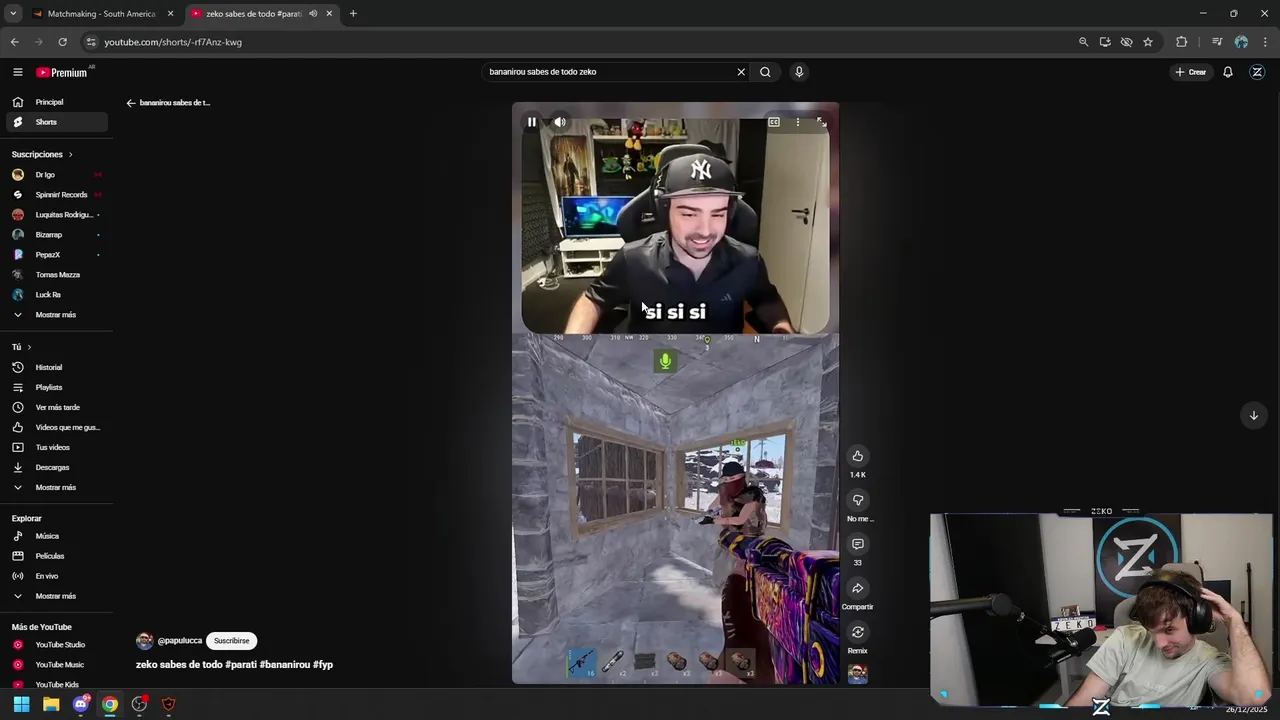Navigate back in Chrome

(14, 42)
